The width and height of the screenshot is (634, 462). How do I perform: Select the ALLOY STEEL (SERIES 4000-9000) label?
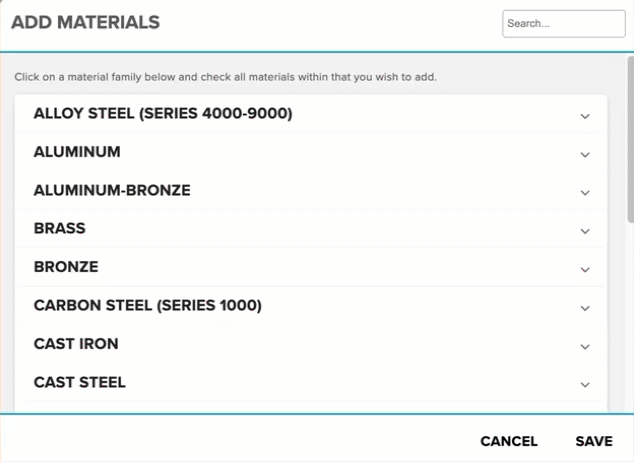(x=163, y=114)
